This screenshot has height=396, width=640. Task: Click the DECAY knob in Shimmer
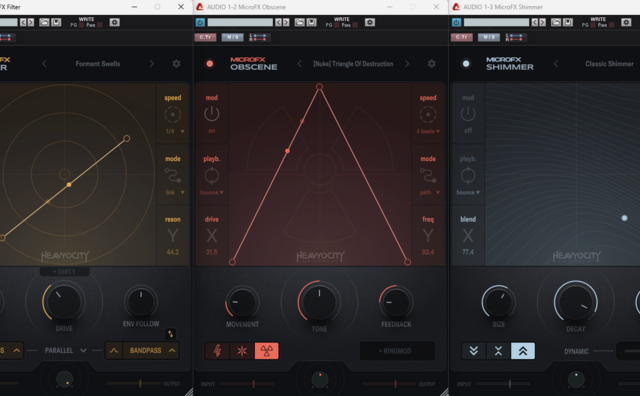[576, 302]
